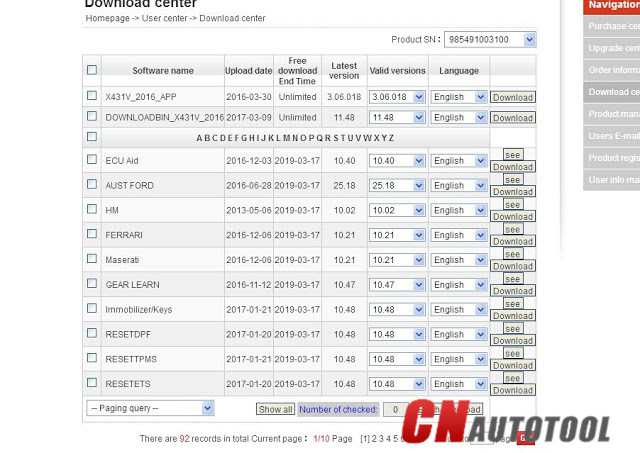Click the Upload date column header
The width and height of the screenshot is (640, 453).
[249, 71]
